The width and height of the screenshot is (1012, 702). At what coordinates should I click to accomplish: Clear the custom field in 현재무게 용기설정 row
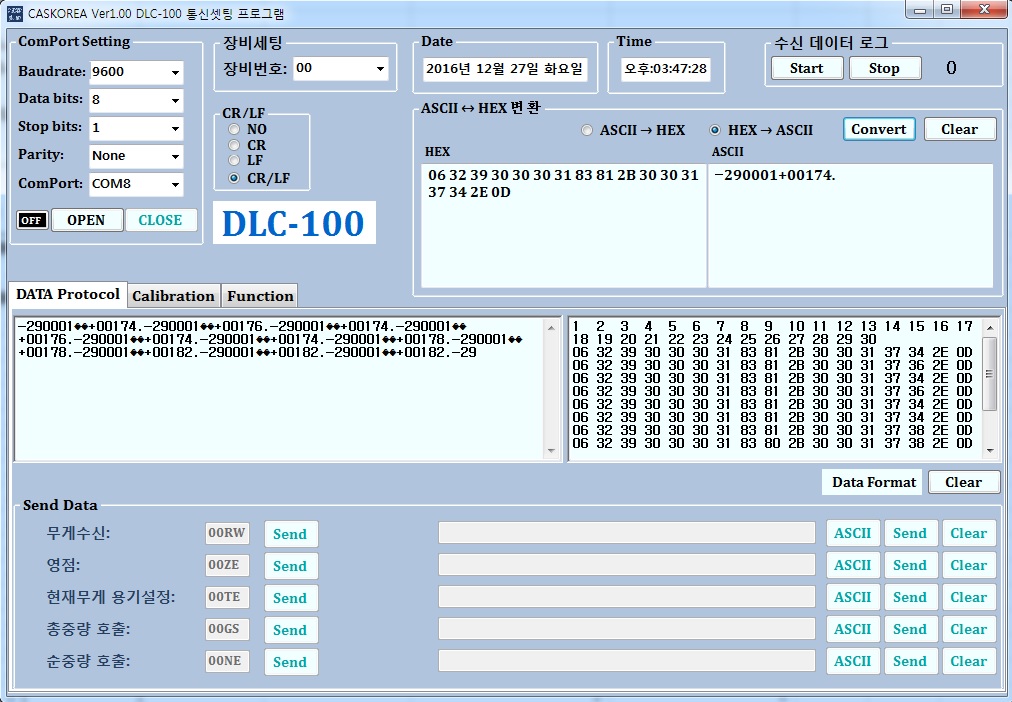pyautogui.click(x=969, y=597)
